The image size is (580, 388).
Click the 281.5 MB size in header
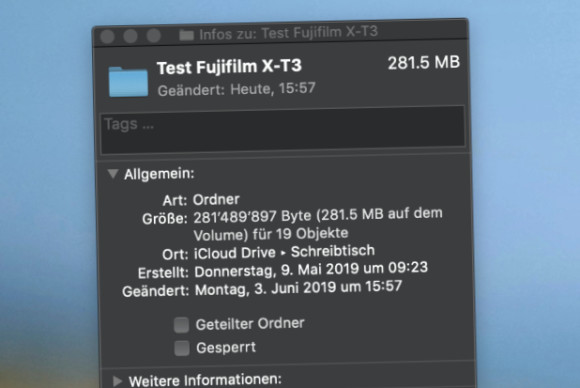(x=424, y=63)
